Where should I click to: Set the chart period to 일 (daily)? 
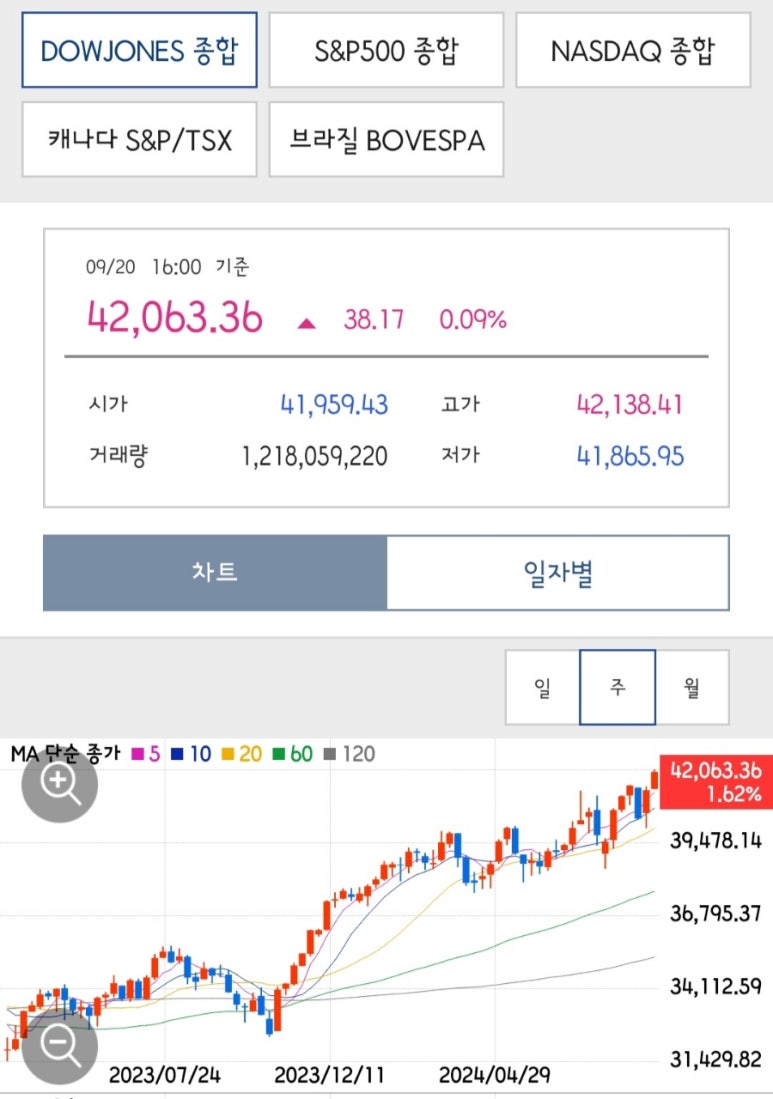[x=542, y=687]
